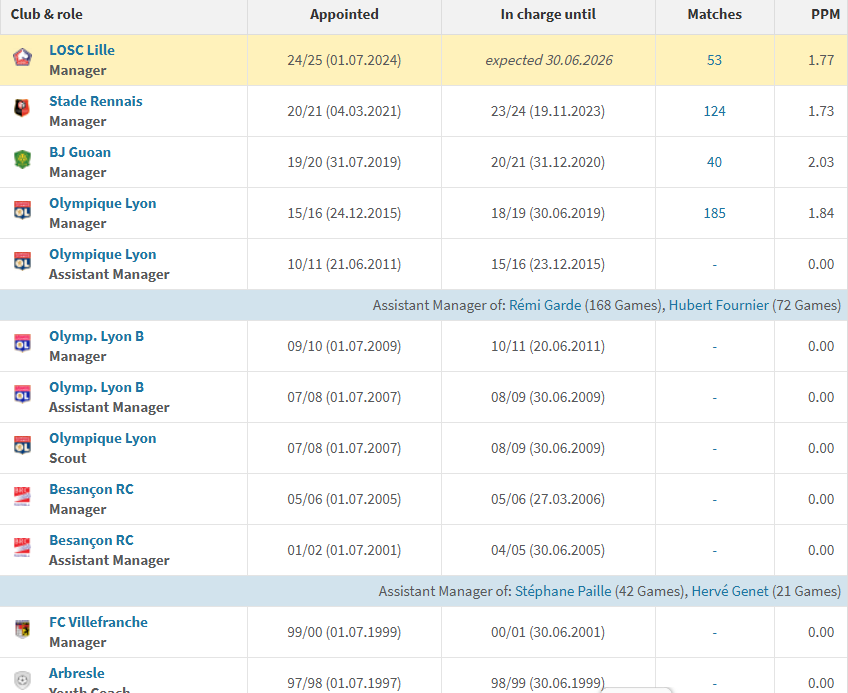Click appointed date 20/21 (04.03.2021)
This screenshot has width=848, height=693.
[344, 111]
